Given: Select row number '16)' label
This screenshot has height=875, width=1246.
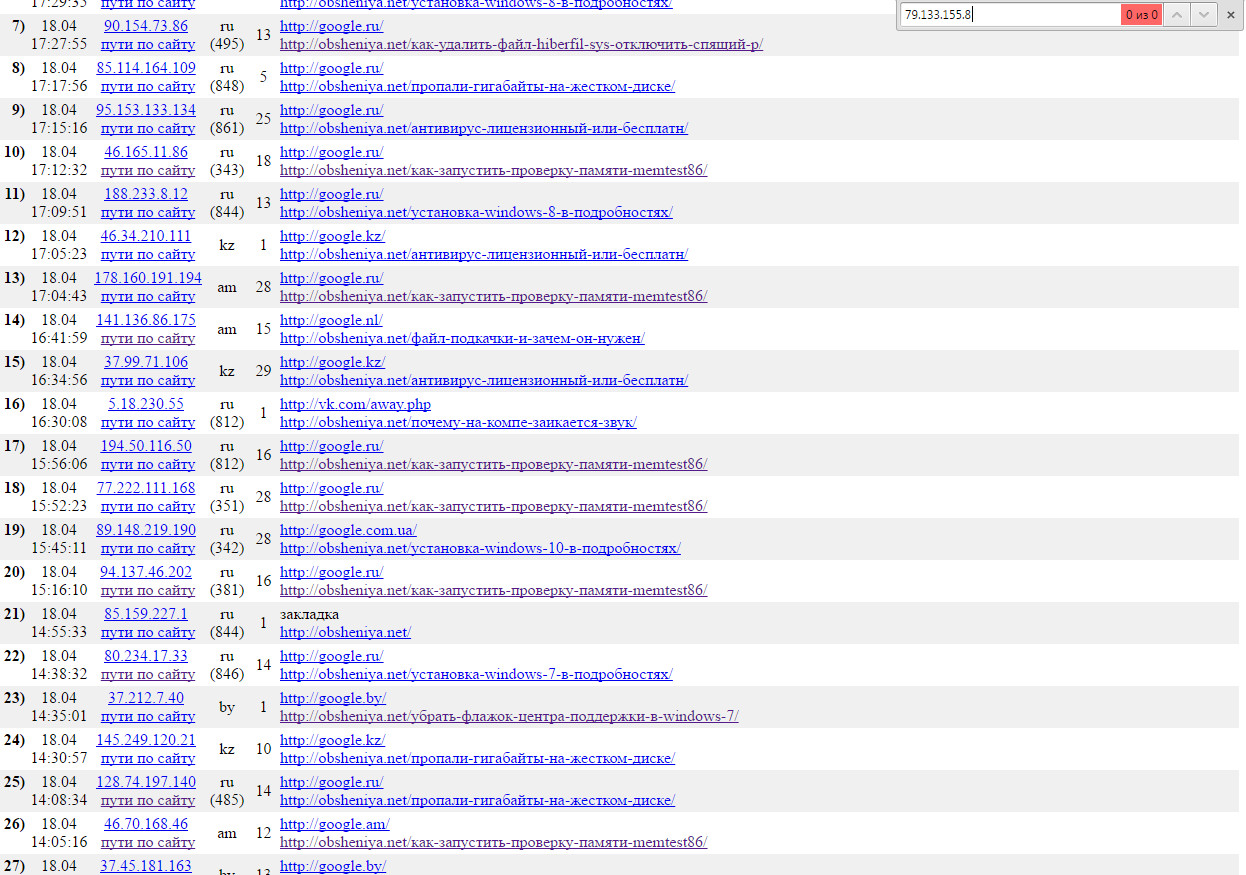Looking at the screenshot, I should [x=14, y=404].
